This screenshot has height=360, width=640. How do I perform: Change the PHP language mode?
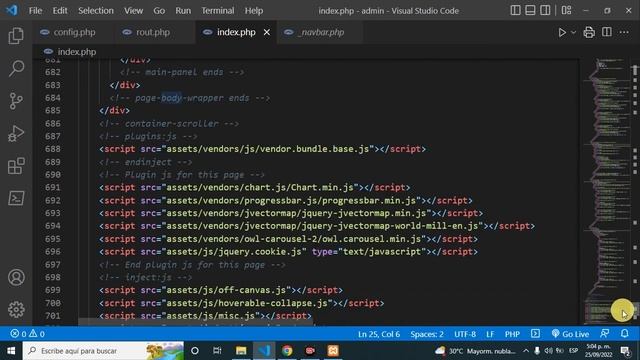click(x=512, y=334)
